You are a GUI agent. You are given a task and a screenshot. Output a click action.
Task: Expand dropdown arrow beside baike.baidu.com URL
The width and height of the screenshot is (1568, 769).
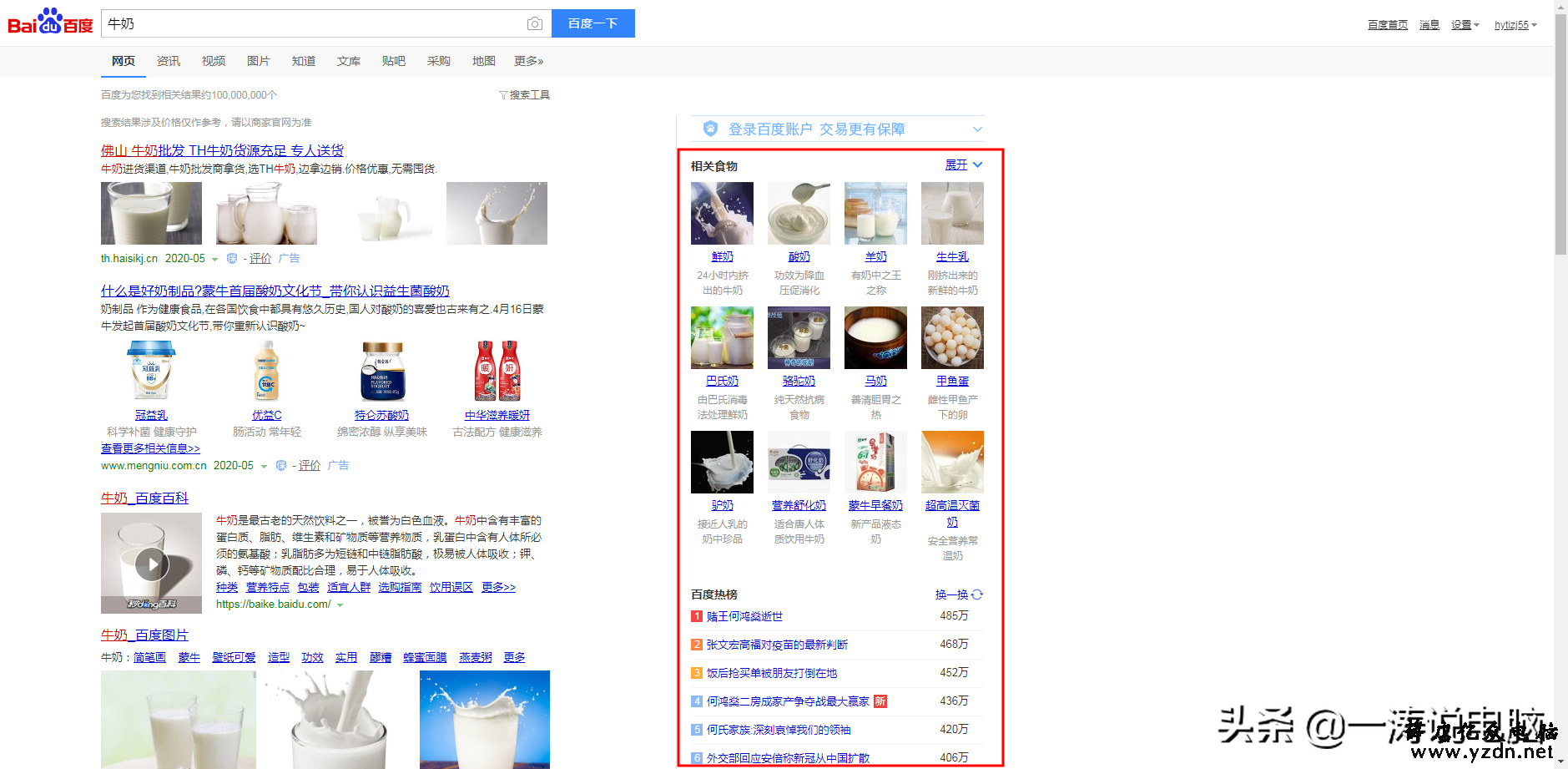point(340,605)
